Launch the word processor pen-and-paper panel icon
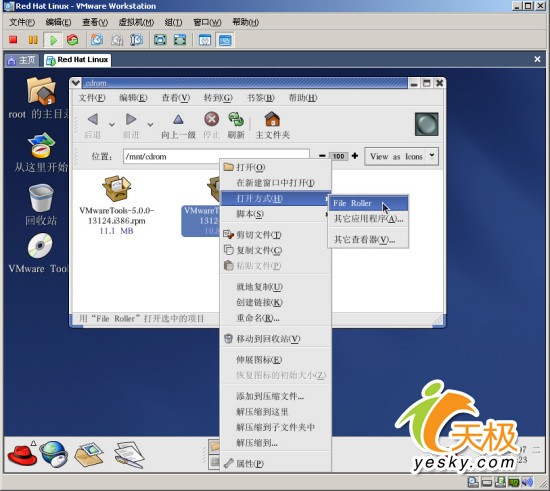Viewport: 550px width, 491px height. (x=129, y=455)
